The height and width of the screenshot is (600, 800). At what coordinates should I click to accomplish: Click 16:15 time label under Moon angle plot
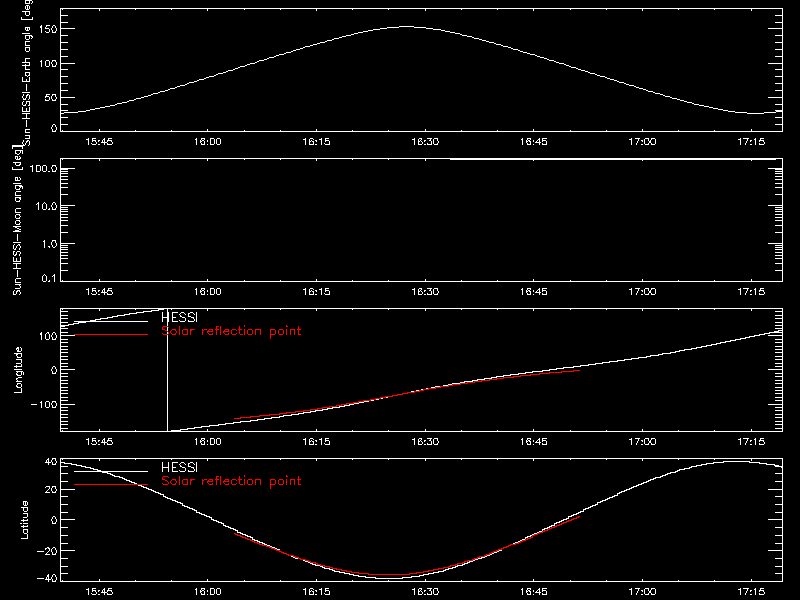316,292
